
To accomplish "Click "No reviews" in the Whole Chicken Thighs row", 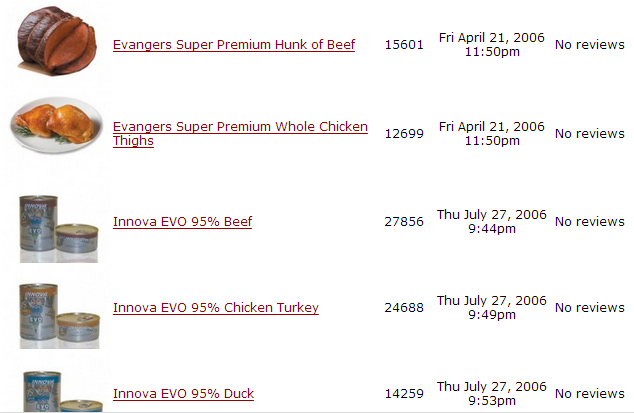I will (589, 134).
